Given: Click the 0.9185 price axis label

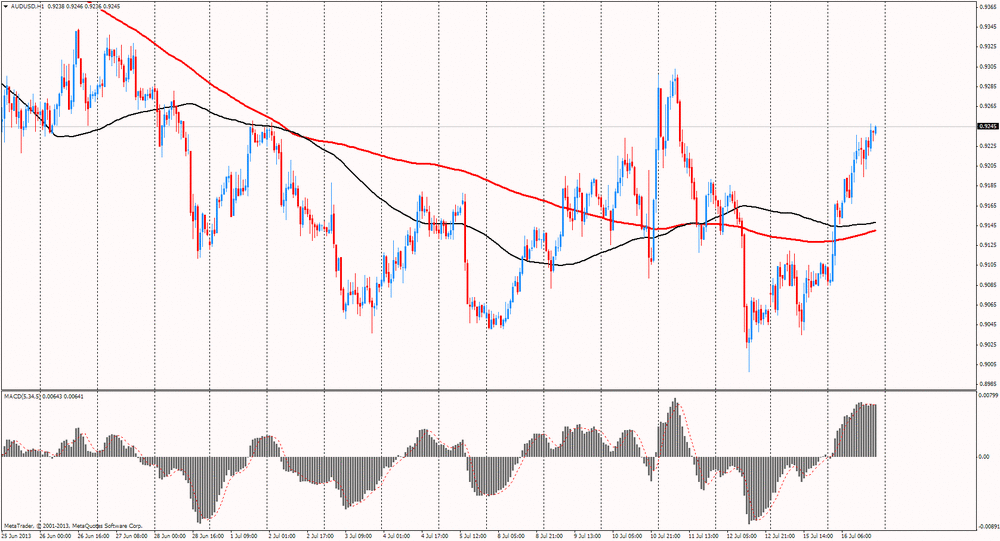Looking at the screenshot, I should 987,186.
